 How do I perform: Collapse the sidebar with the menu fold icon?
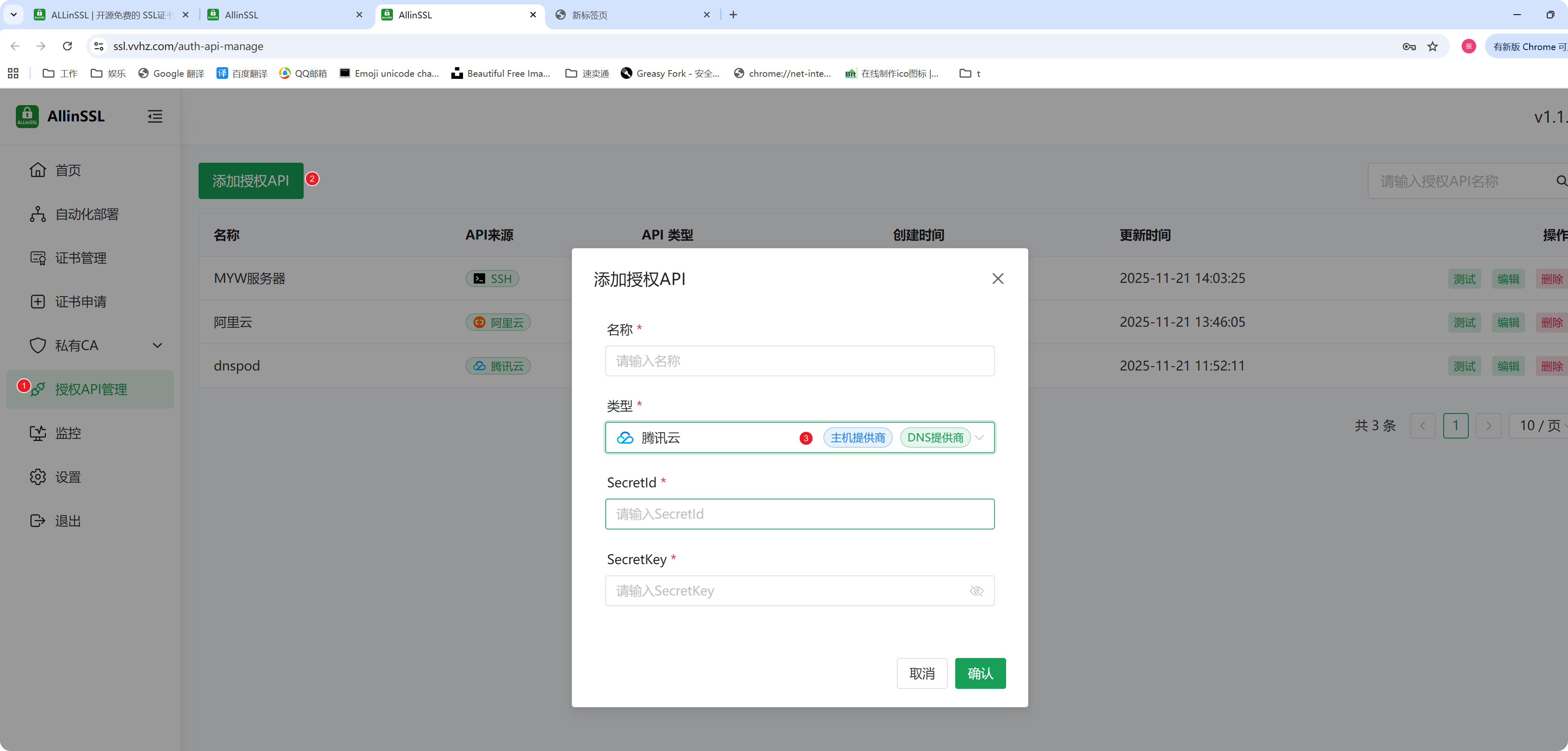[155, 116]
